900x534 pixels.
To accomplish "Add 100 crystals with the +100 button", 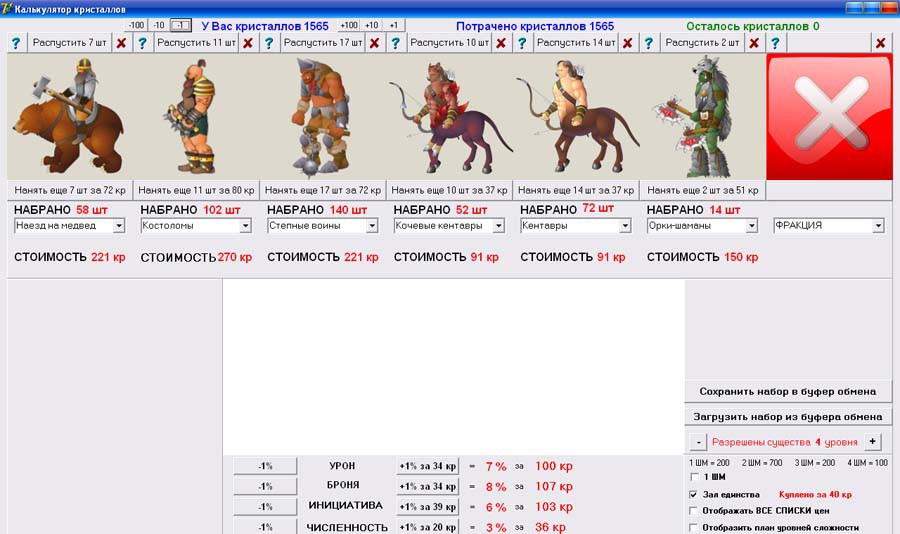I will click(x=349, y=24).
